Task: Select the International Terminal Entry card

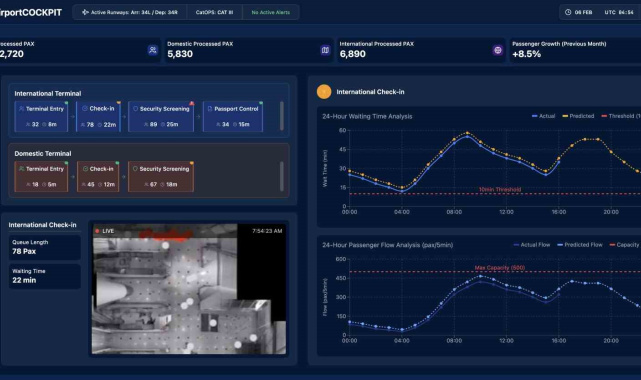Action: coord(41,116)
